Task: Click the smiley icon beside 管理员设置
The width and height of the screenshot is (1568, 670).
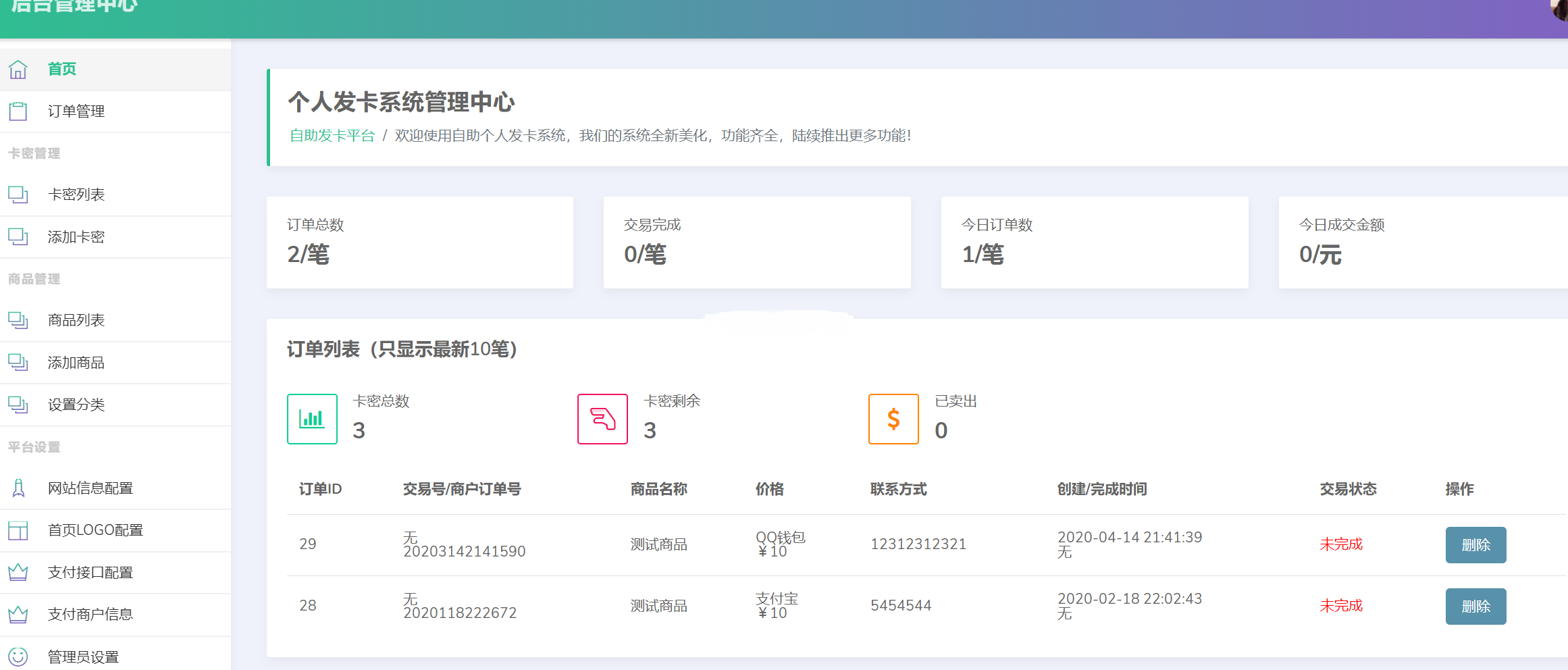Action: coord(18,656)
